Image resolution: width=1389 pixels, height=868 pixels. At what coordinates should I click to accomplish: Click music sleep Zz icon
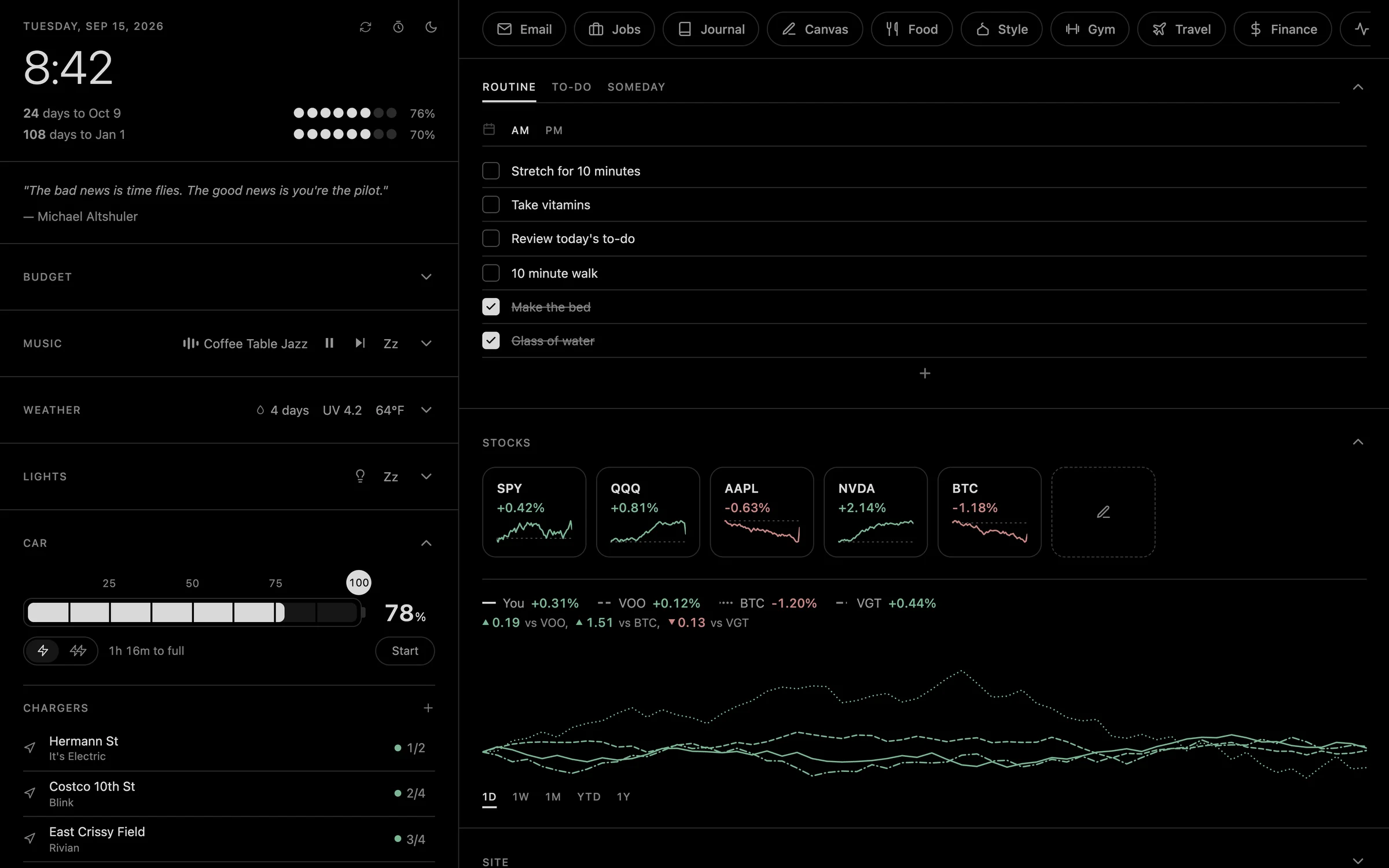(x=391, y=344)
